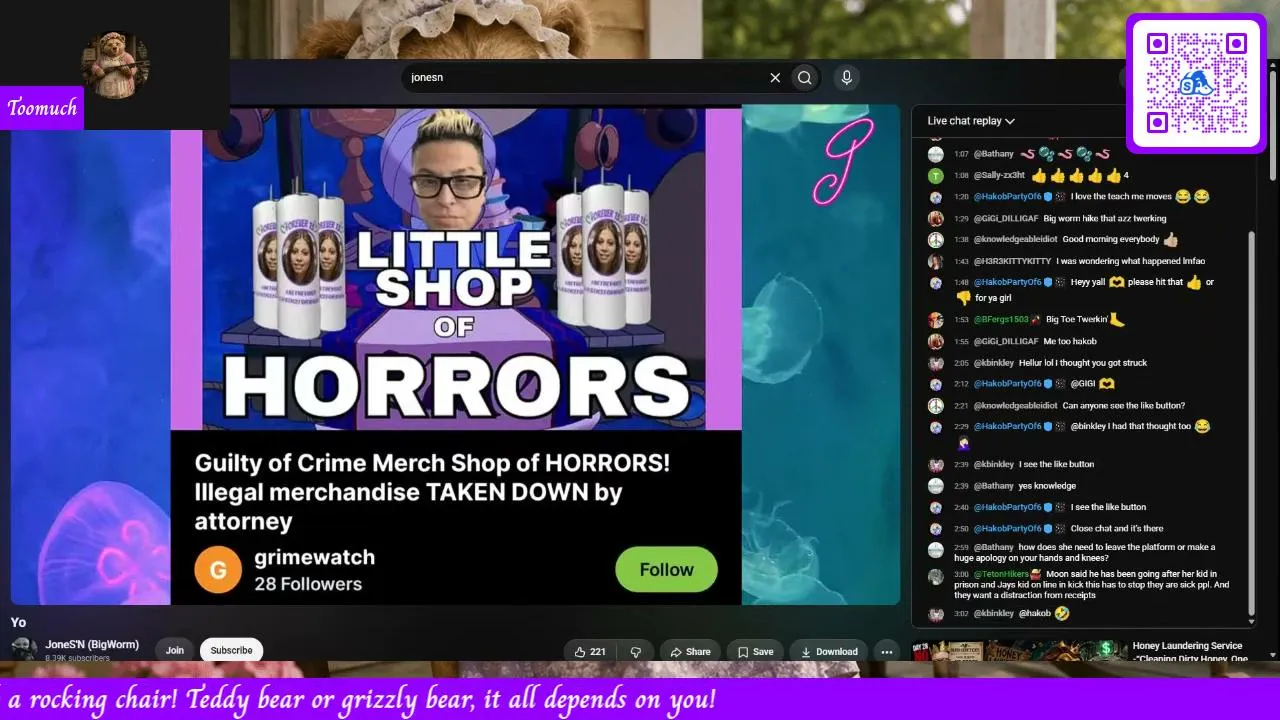
Task: Click @TetonHikers' chat avatar
Action: (935, 577)
